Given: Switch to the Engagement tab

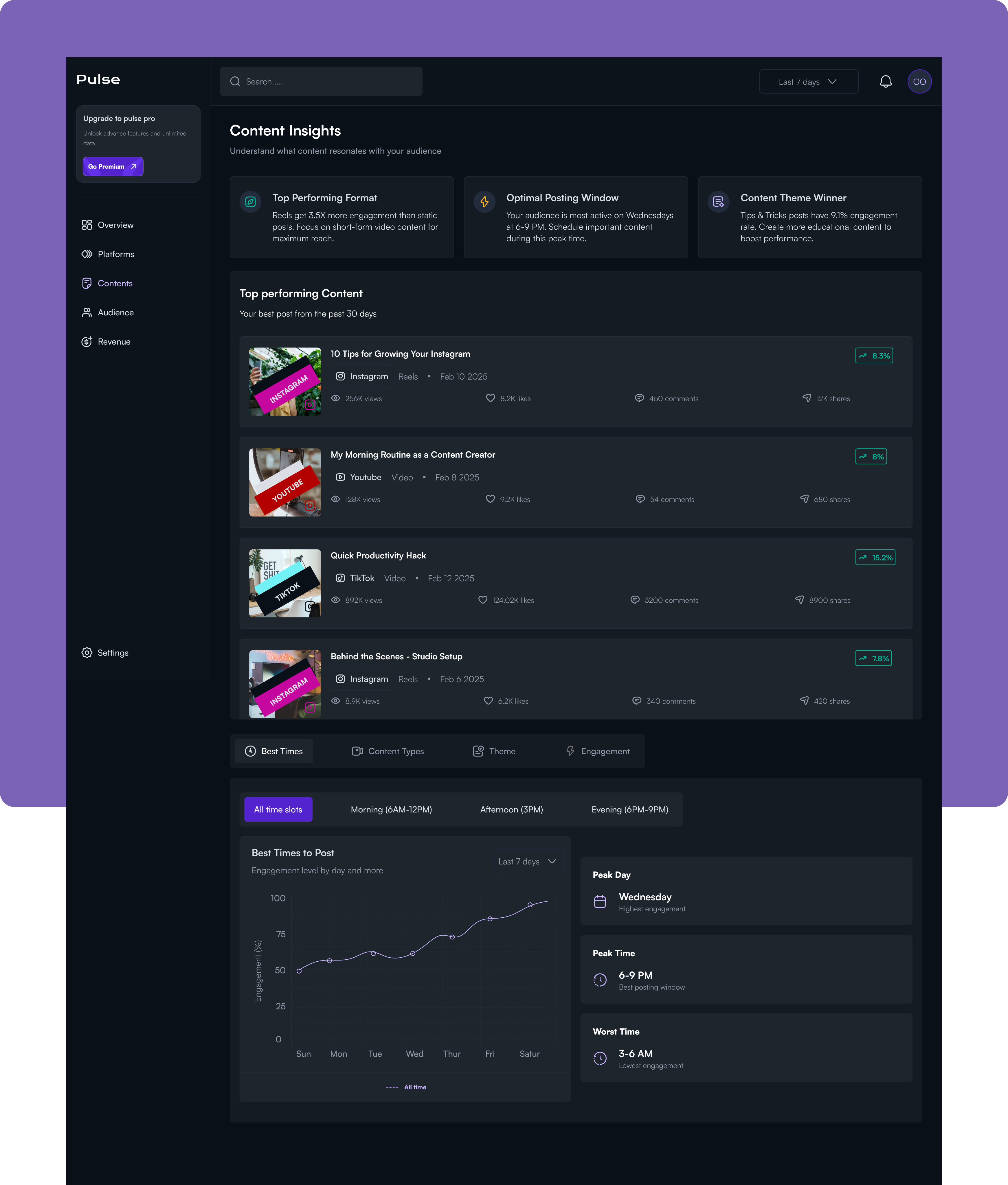Looking at the screenshot, I should coord(598,751).
